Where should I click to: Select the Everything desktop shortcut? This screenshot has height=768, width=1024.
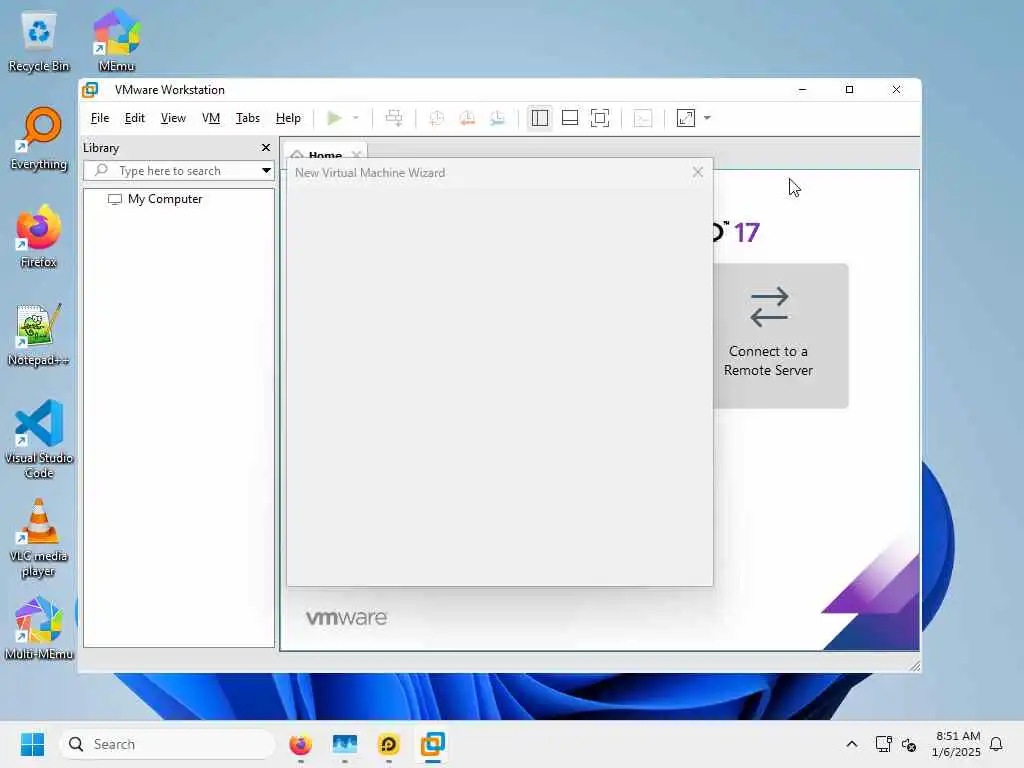click(x=39, y=139)
